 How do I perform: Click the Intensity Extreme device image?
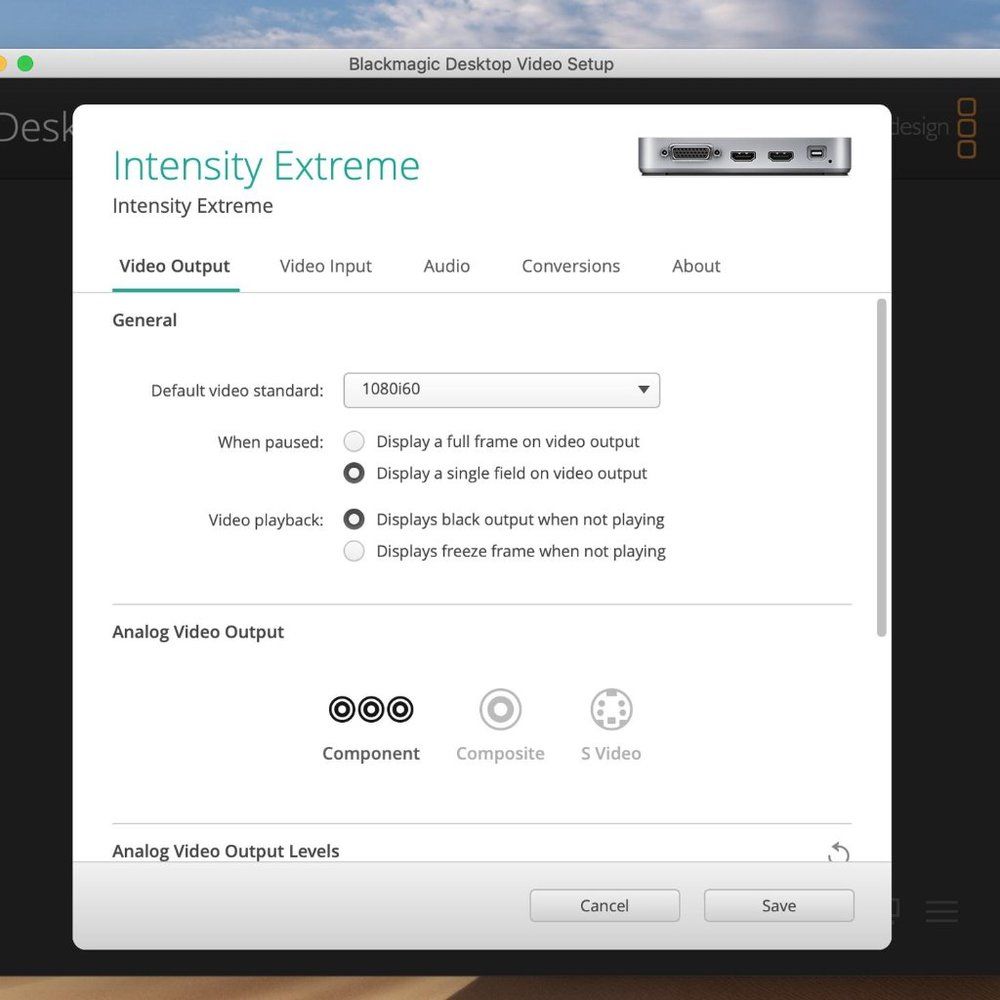[x=744, y=155]
